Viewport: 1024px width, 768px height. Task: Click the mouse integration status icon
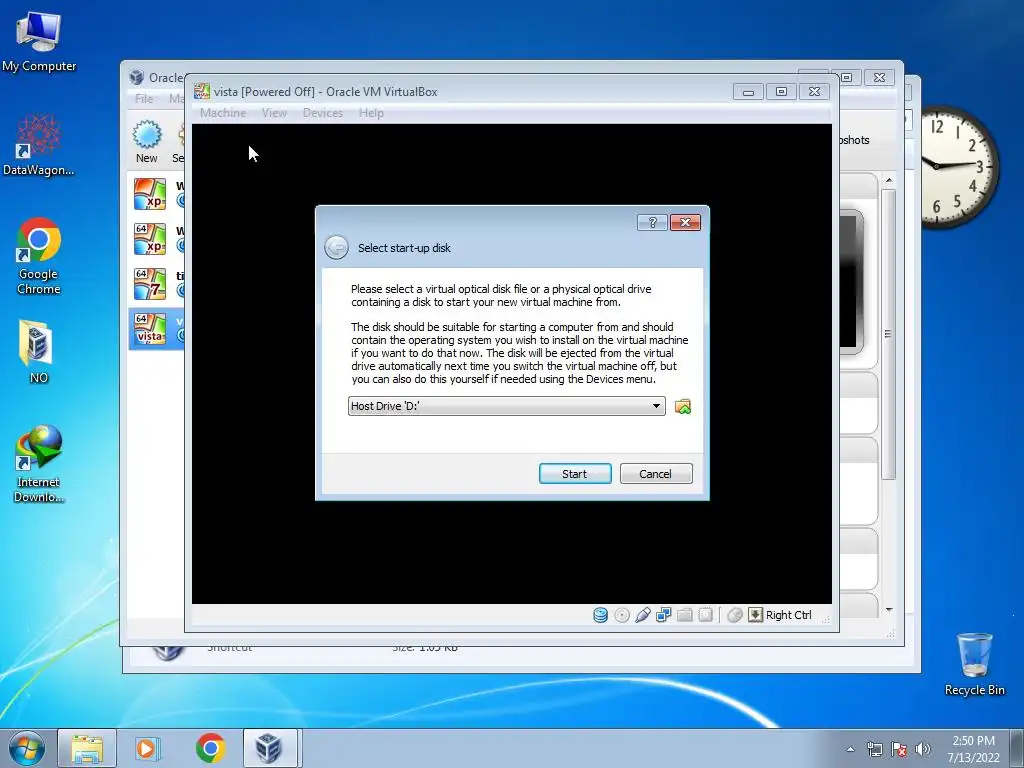[x=735, y=615]
